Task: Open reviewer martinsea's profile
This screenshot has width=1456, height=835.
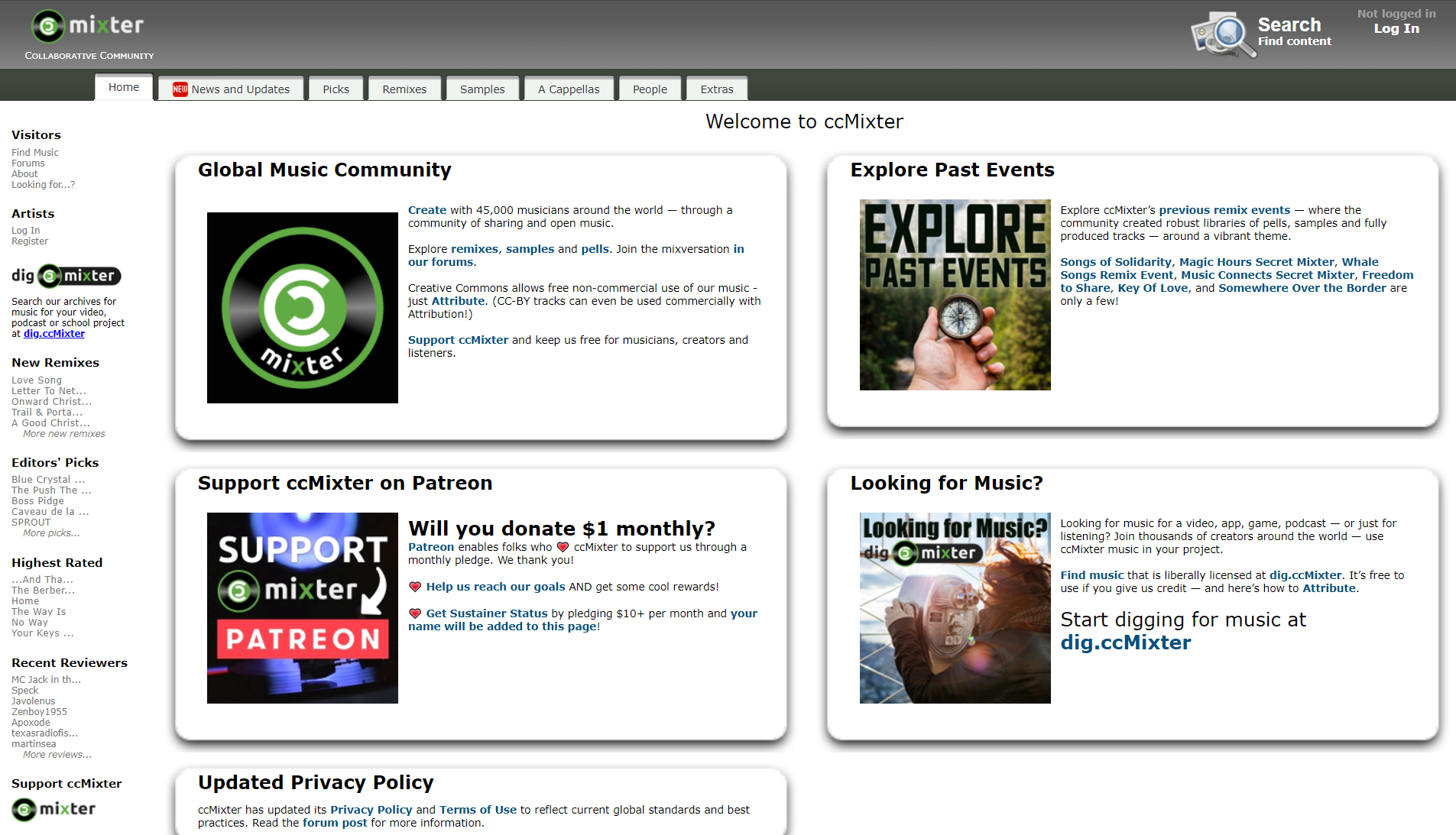Action: 34,744
